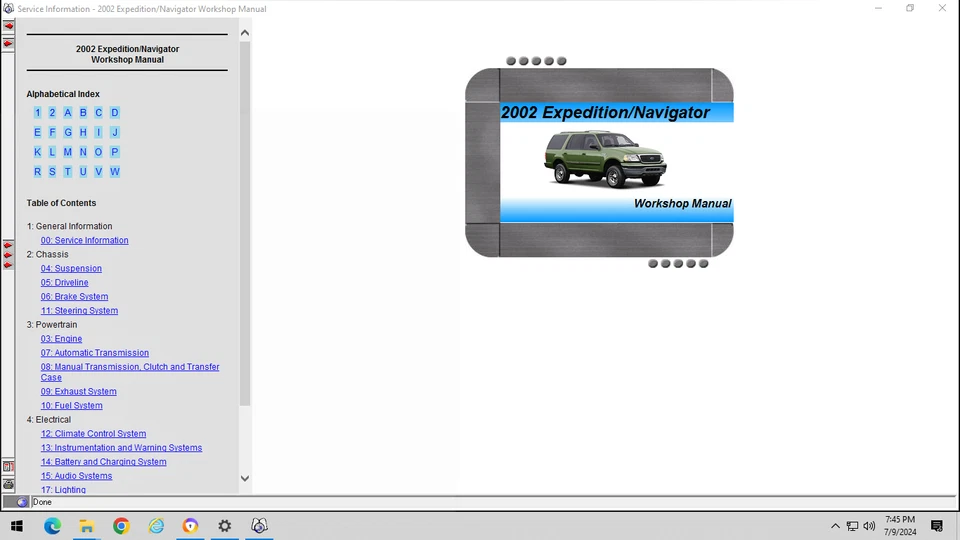The image size is (960, 540).
Task: Go to index letter F
Action: (52, 132)
